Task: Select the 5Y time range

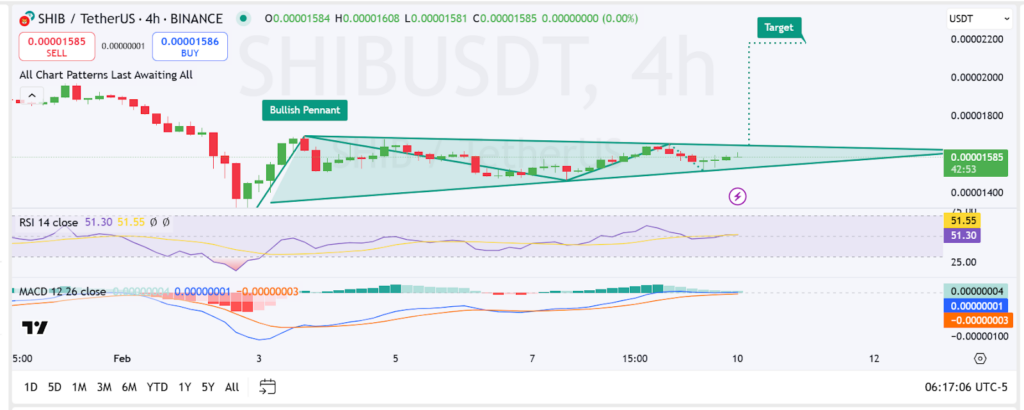Action: pyautogui.click(x=208, y=387)
